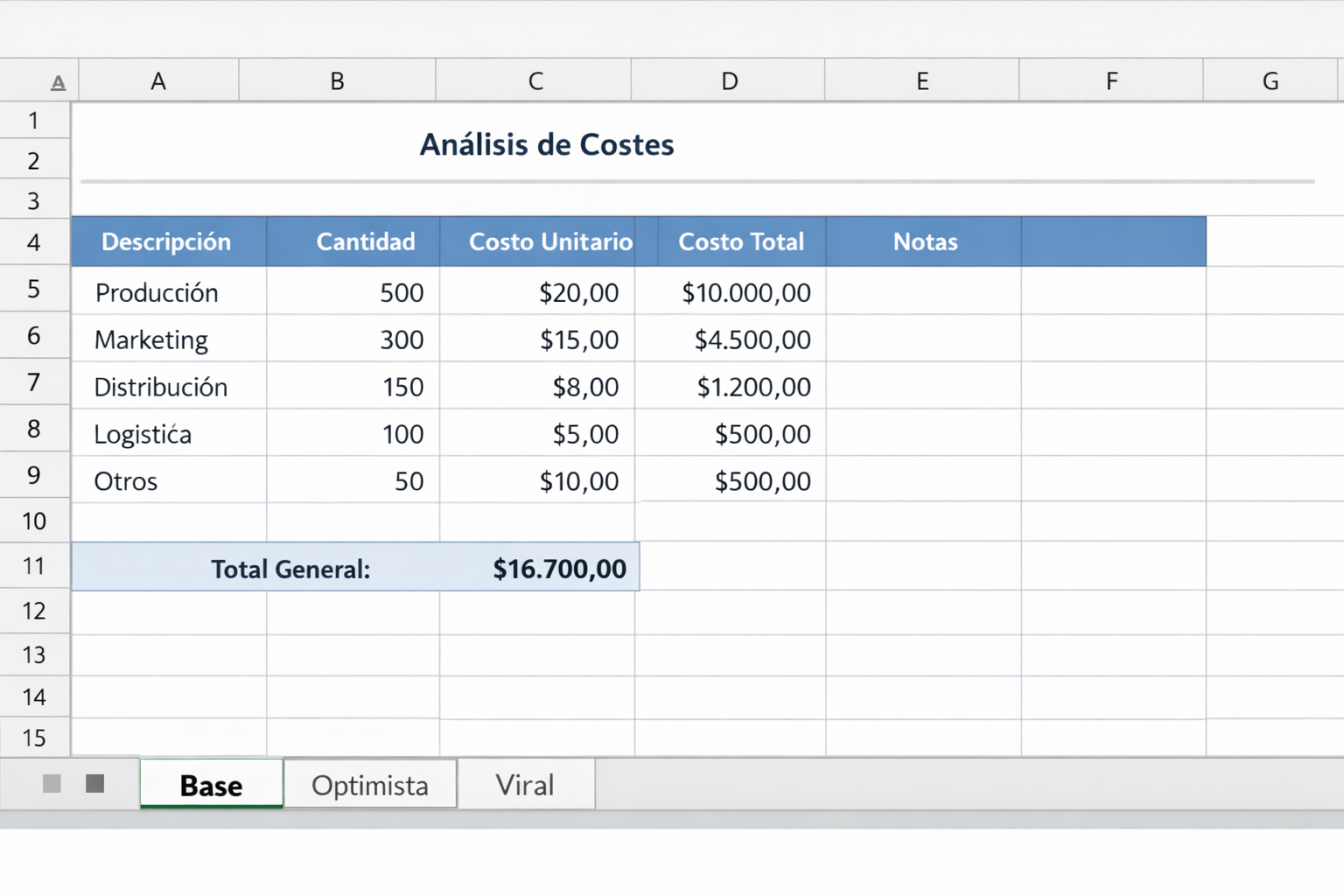Select column header B

(337, 80)
